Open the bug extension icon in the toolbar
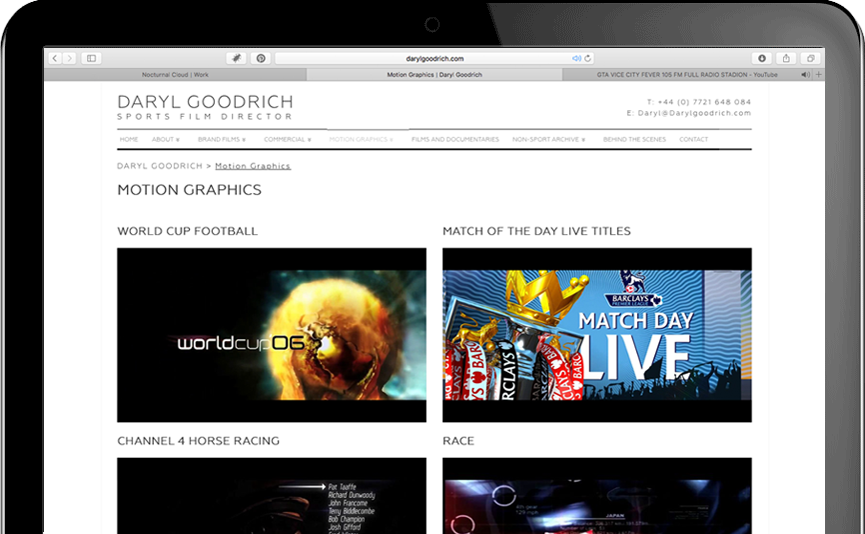Image resolution: width=865 pixels, height=534 pixels. 237,58
